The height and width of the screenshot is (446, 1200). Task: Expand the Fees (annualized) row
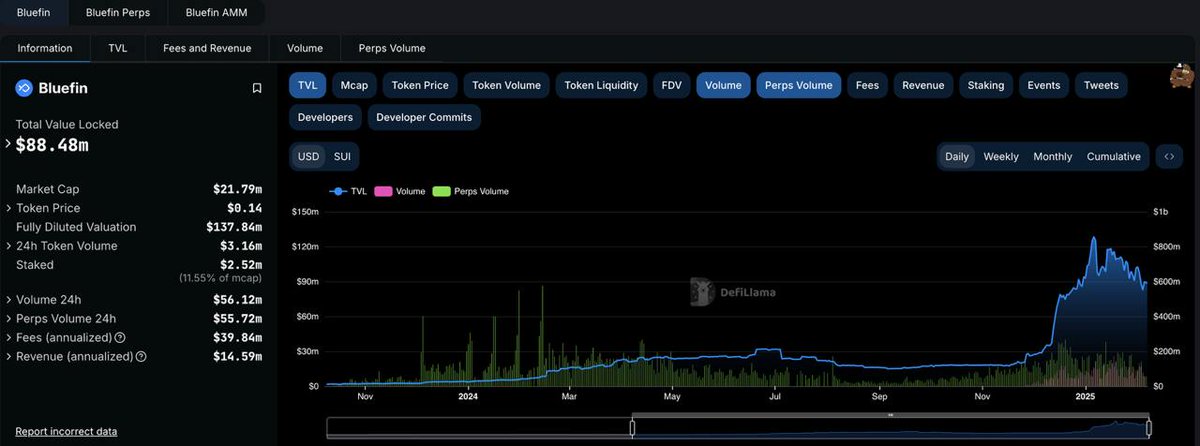9,338
